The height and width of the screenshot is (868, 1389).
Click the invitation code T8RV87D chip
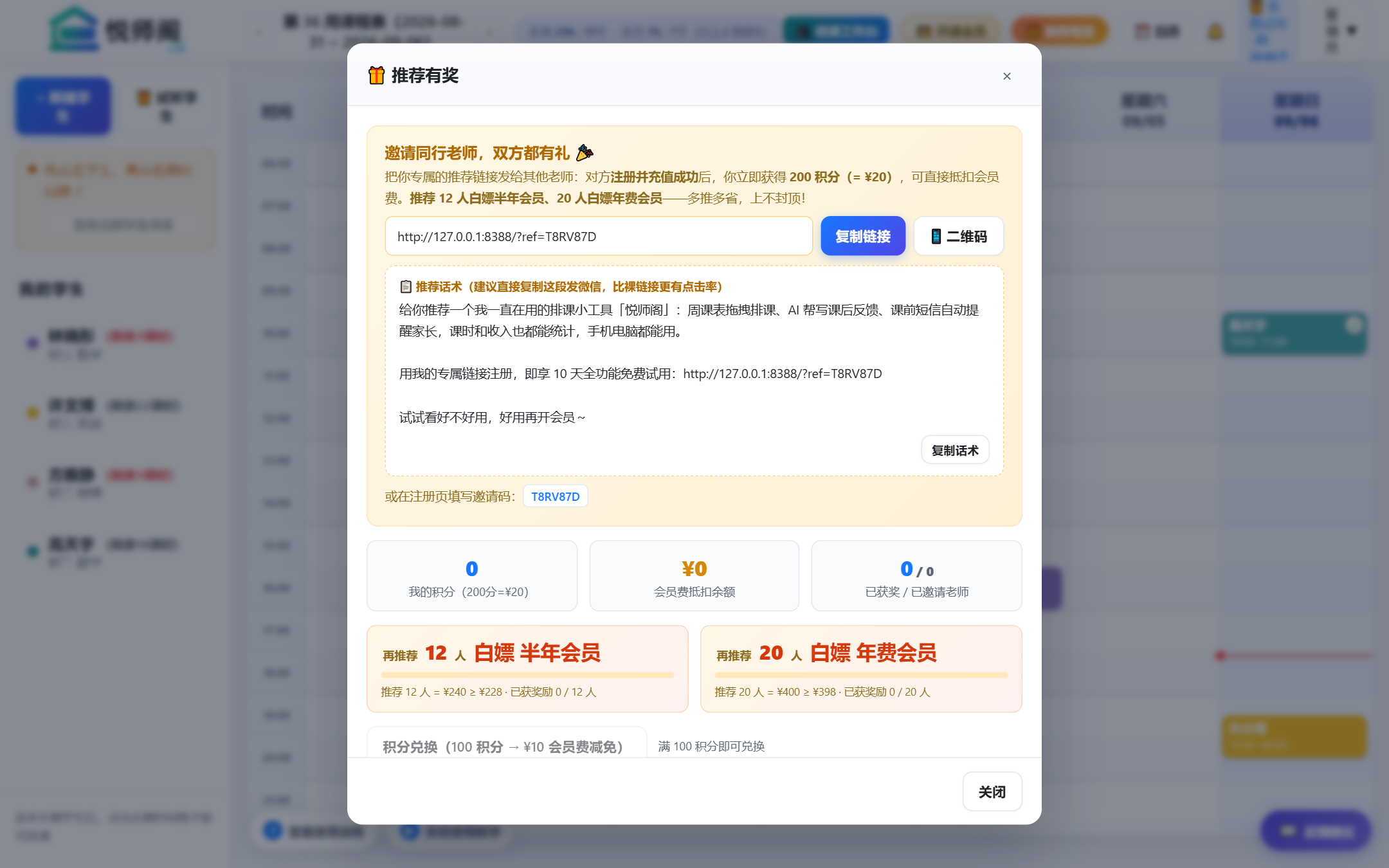[556, 496]
